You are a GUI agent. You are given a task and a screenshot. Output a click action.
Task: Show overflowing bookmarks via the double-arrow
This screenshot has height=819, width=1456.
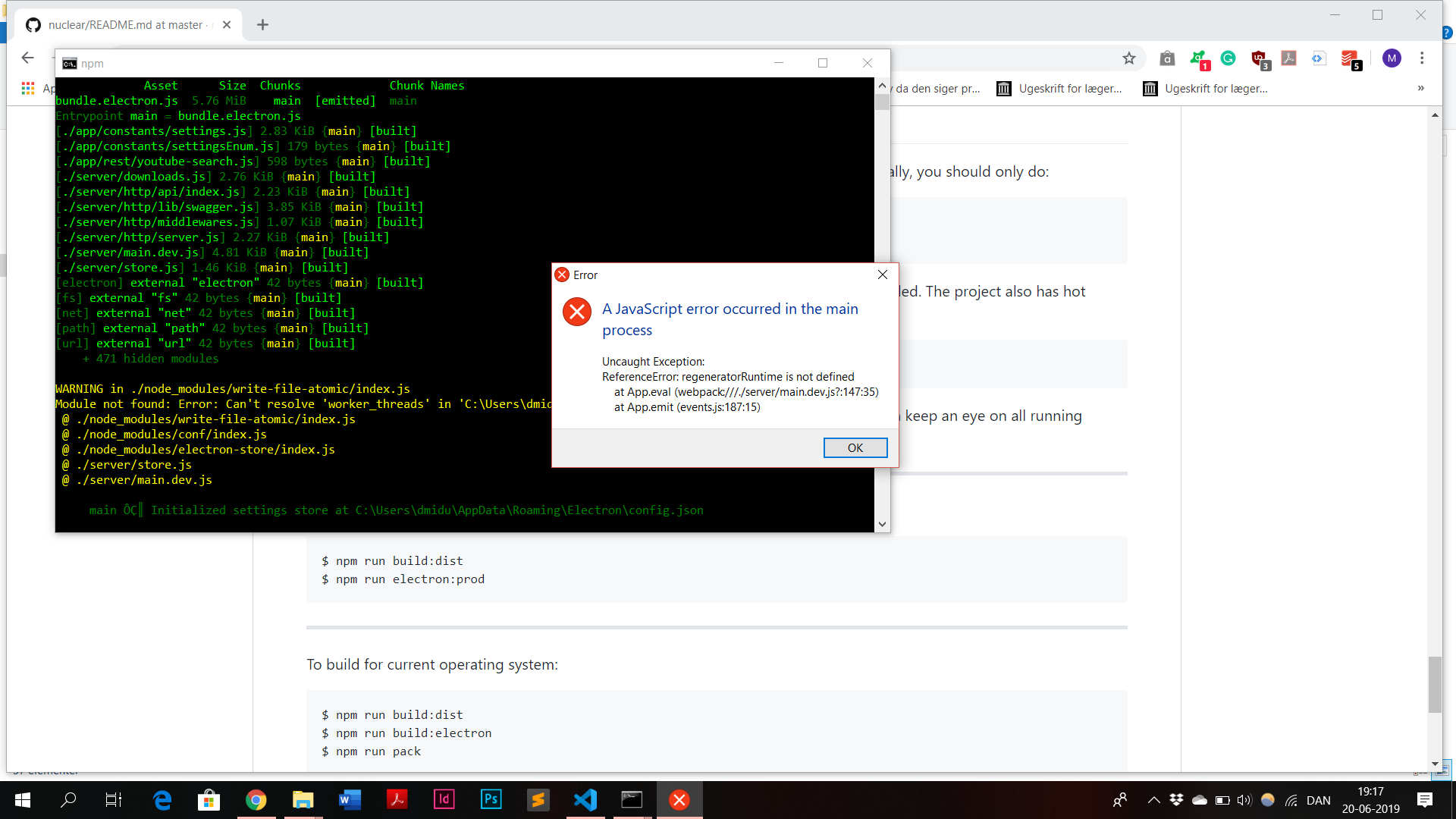pos(1419,88)
